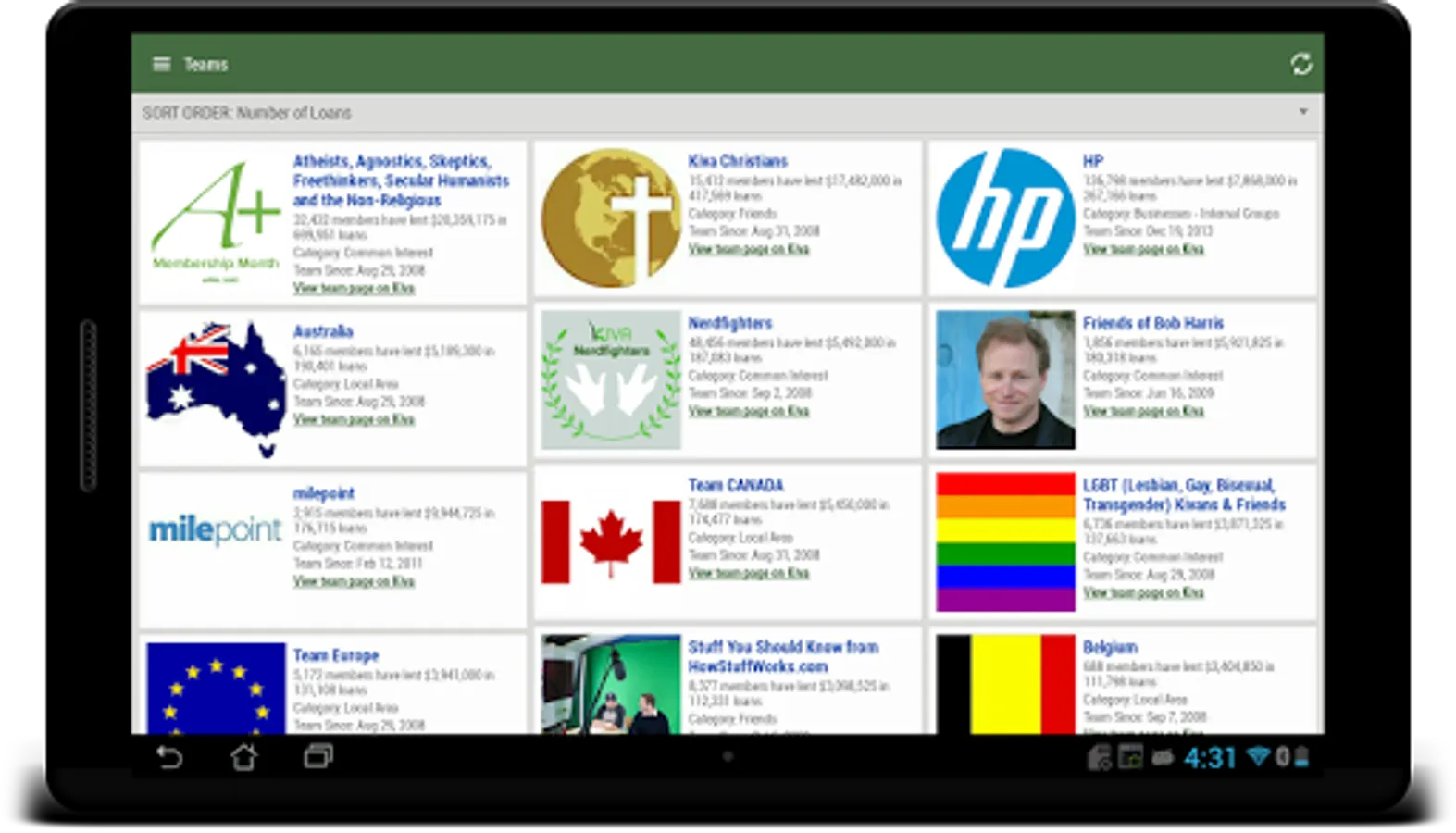Image resolution: width=1456 pixels, height=833 pixels.
Task: View Atheists team page on Kiva
Action: [354, 288]
